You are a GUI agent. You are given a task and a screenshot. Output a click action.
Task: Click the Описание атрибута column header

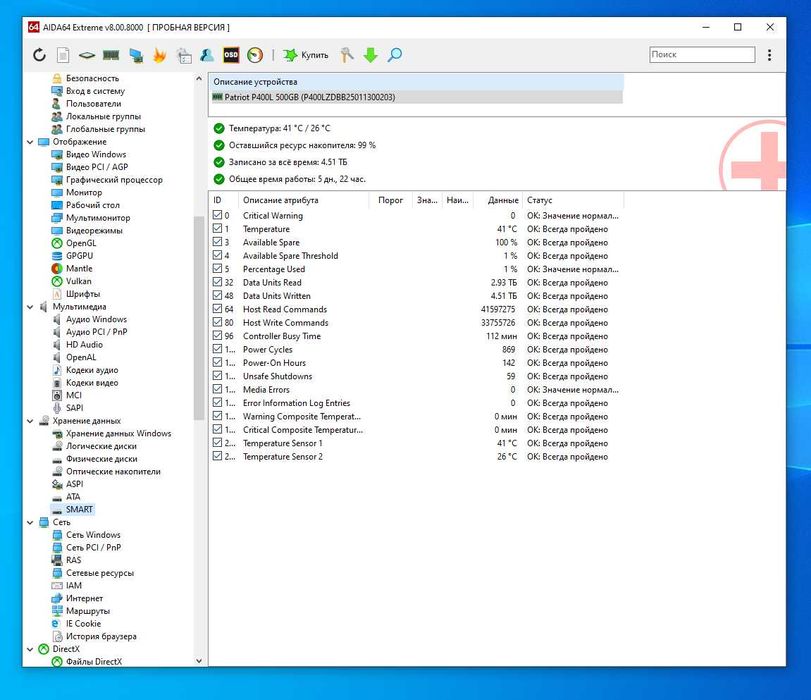(x=304, y=200)
